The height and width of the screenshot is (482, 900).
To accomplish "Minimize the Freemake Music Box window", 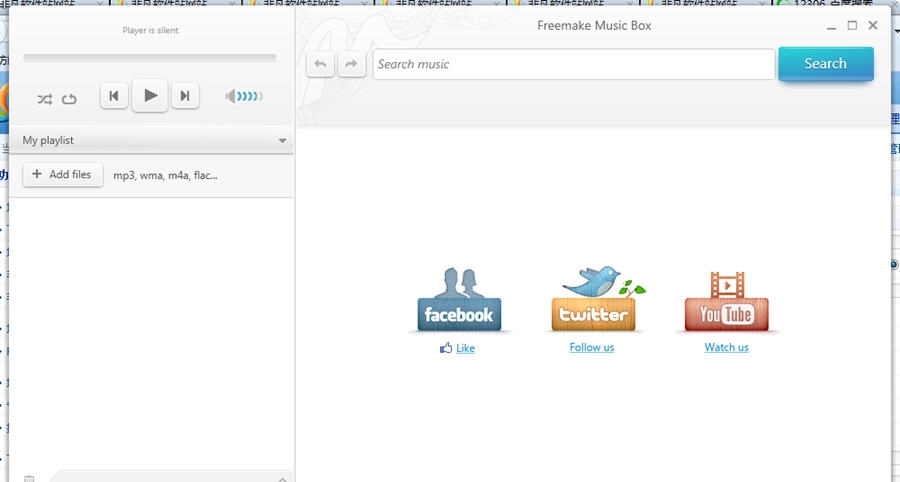I will point(831,26).
